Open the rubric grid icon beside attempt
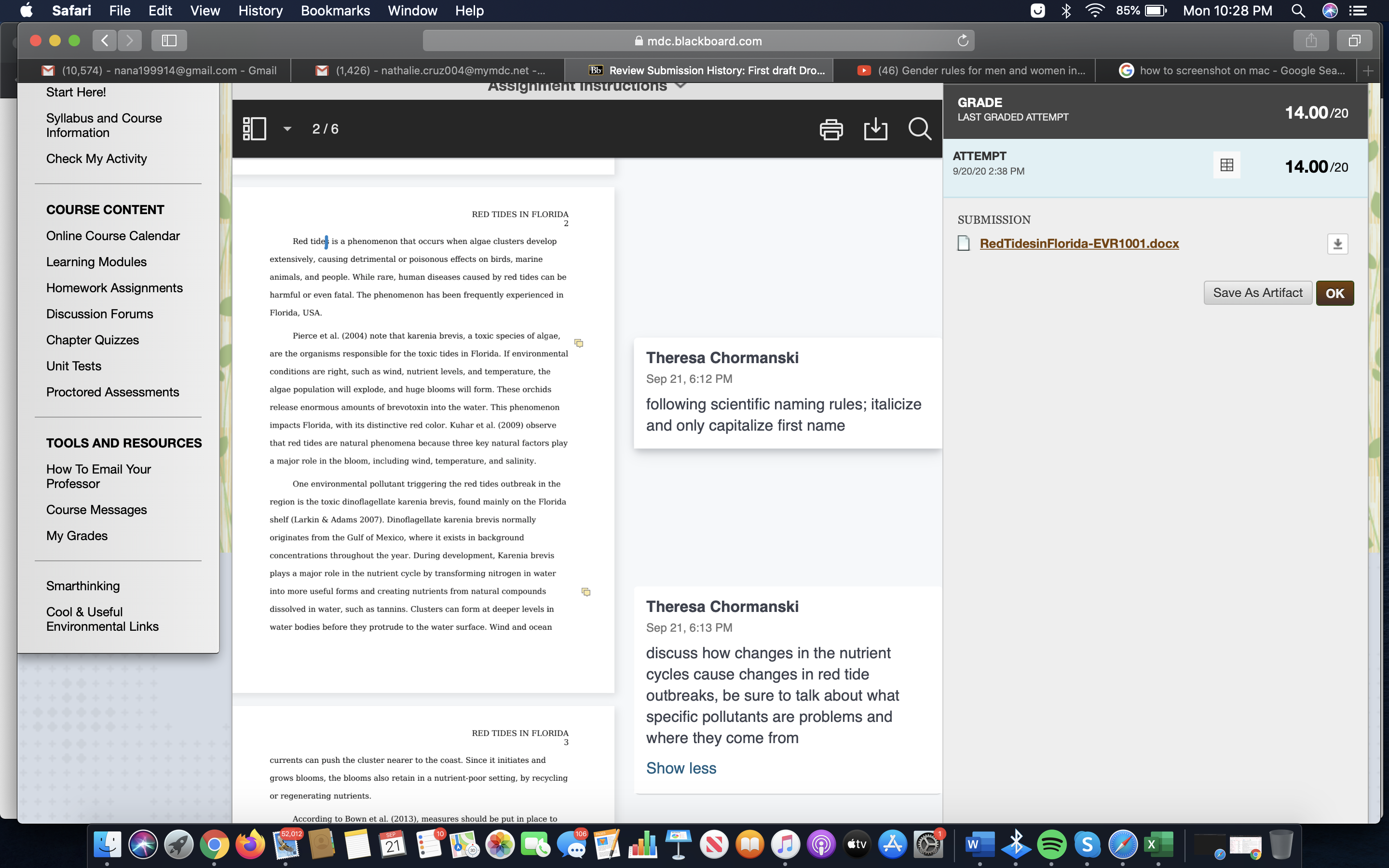Image resolution: width=1389 pixels, height=868 pixels. pos(1226,165)
